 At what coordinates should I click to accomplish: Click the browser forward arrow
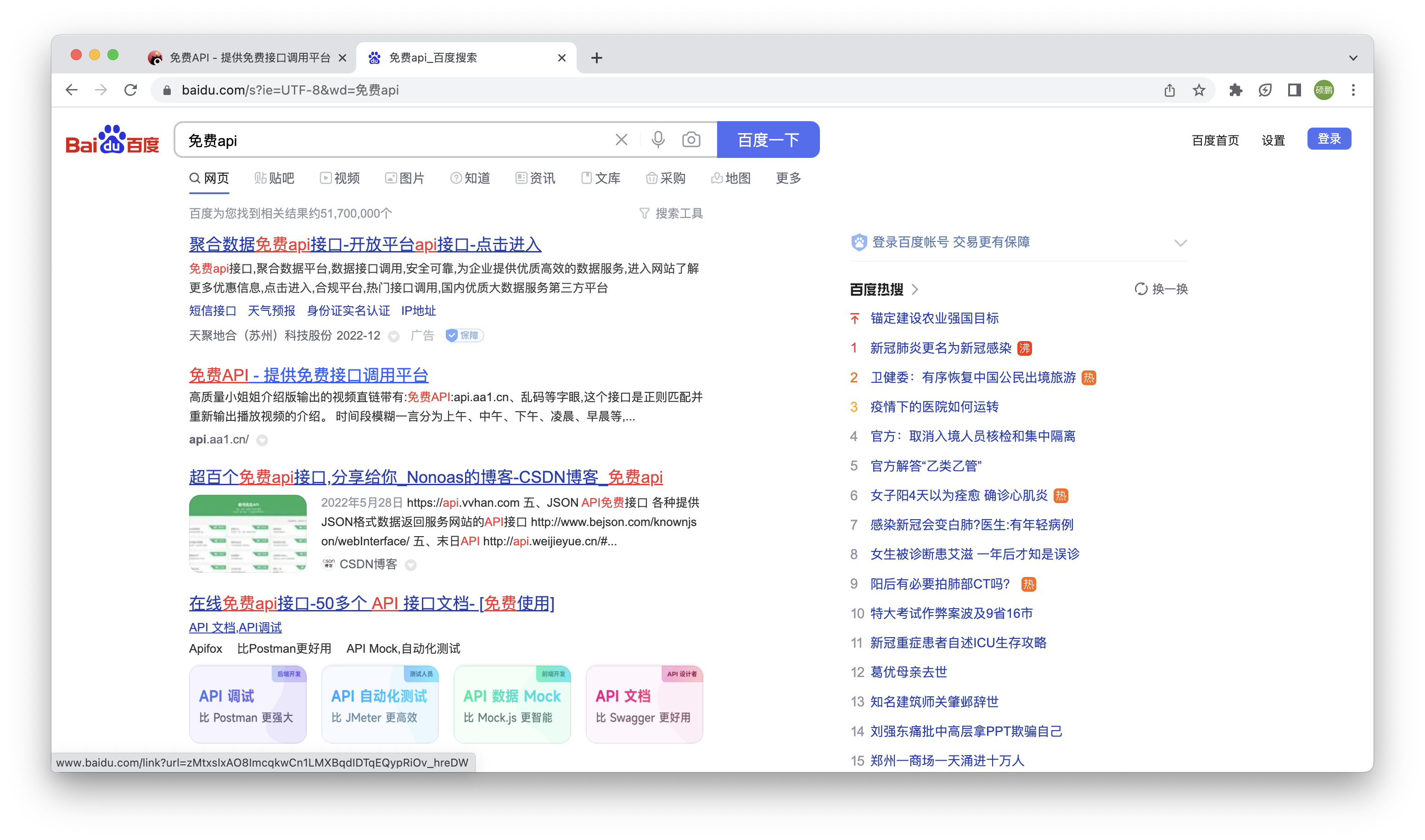tap(101, 90)
